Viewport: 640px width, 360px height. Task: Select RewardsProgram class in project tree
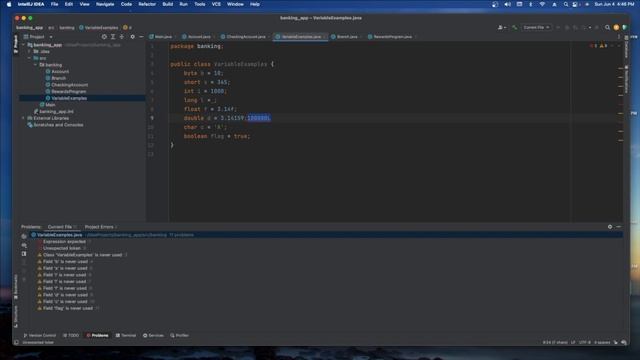point(69,91)
